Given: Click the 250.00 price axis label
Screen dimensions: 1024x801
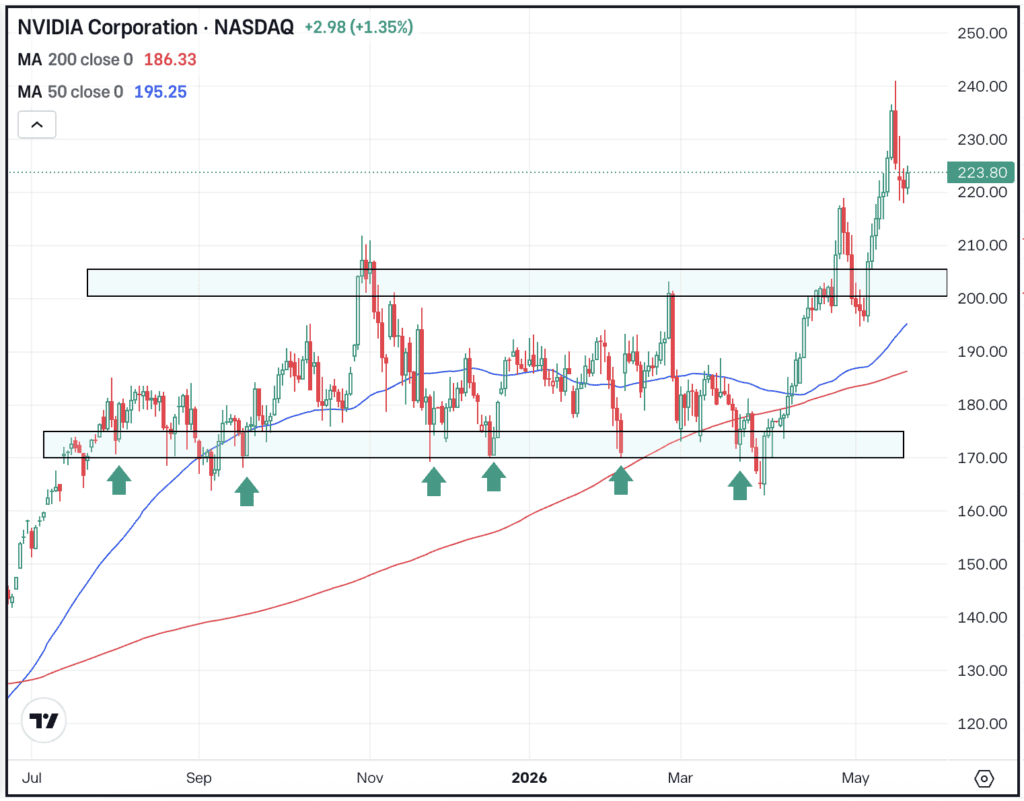Looking at the screenshot, I should coord(982,33).
